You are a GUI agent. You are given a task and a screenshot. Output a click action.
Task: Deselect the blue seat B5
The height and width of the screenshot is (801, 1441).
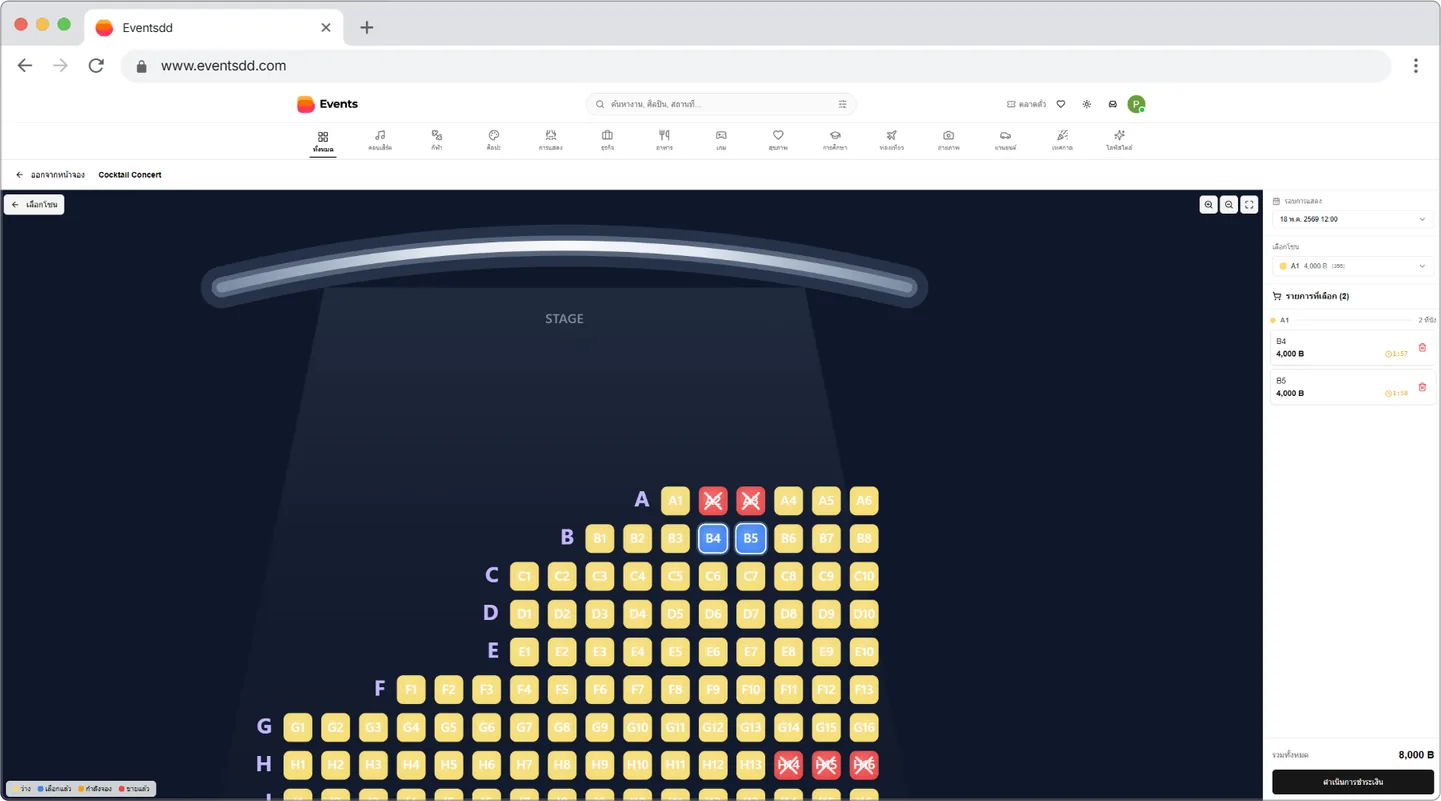click(751, 538)
